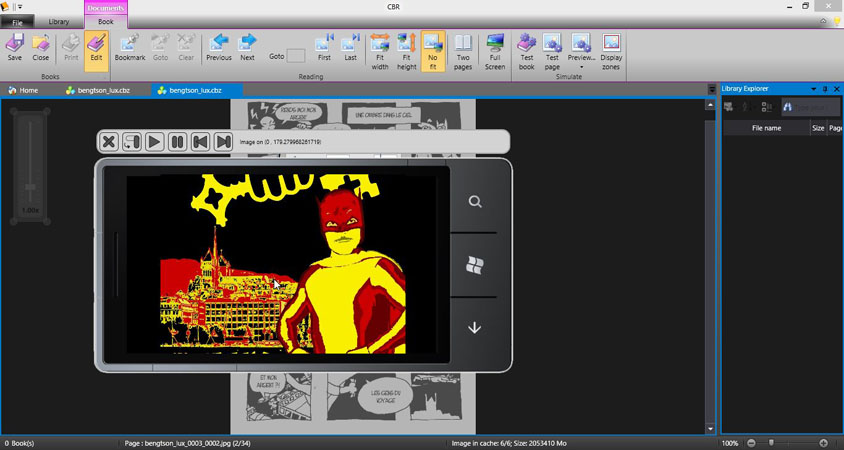Click the status bar zoom out button
Screen dimensions: 844x450
[x=752, y=443]
